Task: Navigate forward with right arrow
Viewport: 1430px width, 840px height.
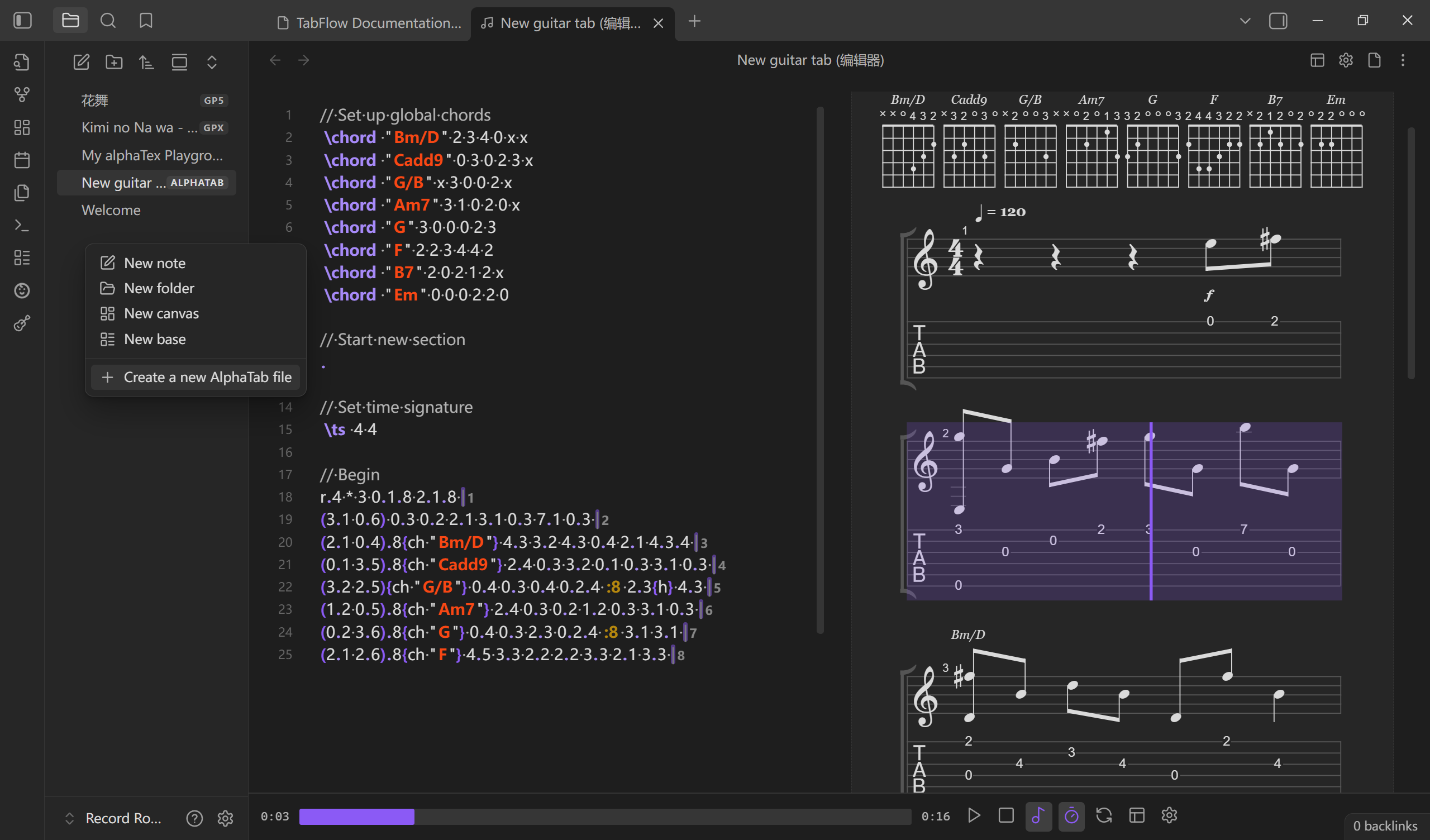Action: tap(303, 60)
